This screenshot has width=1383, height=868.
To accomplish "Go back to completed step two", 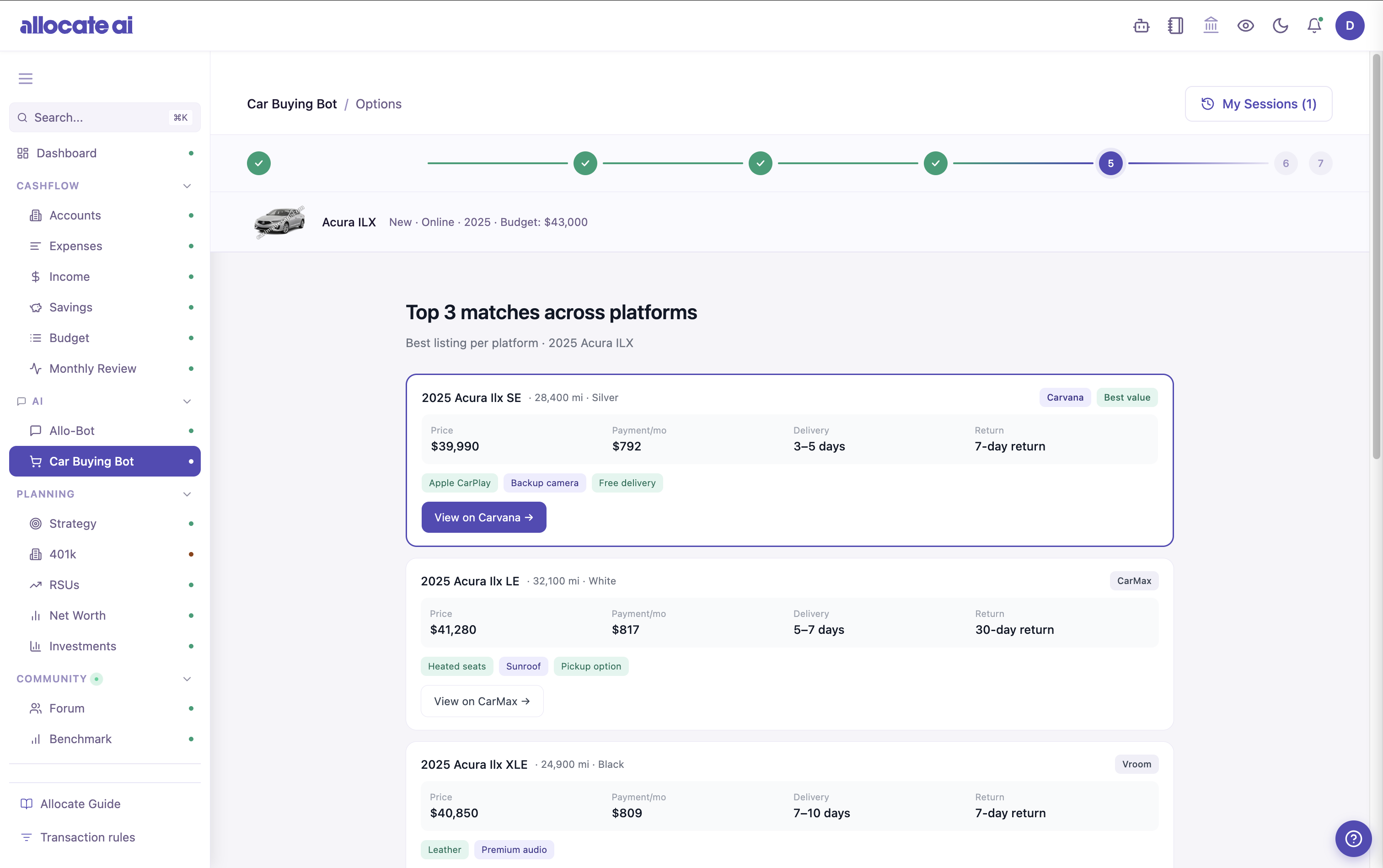I will (585, 164).
